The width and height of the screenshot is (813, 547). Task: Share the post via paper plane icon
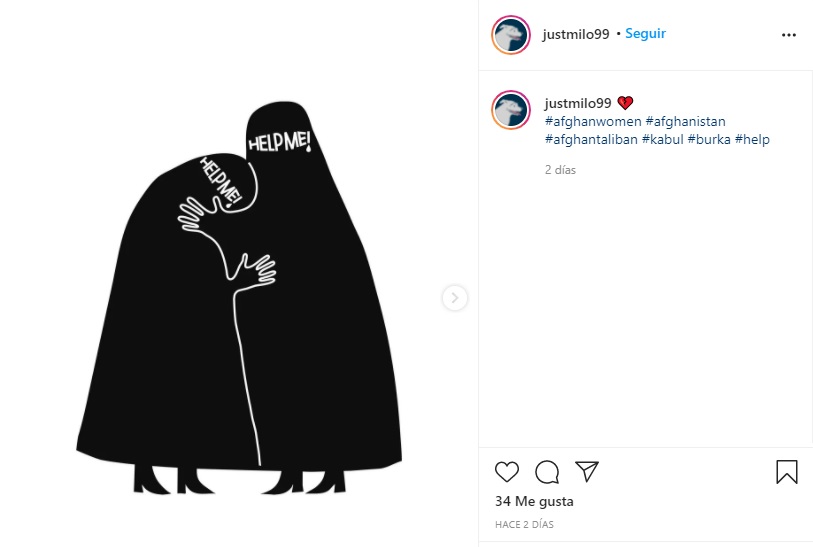[x=587, y=471]
